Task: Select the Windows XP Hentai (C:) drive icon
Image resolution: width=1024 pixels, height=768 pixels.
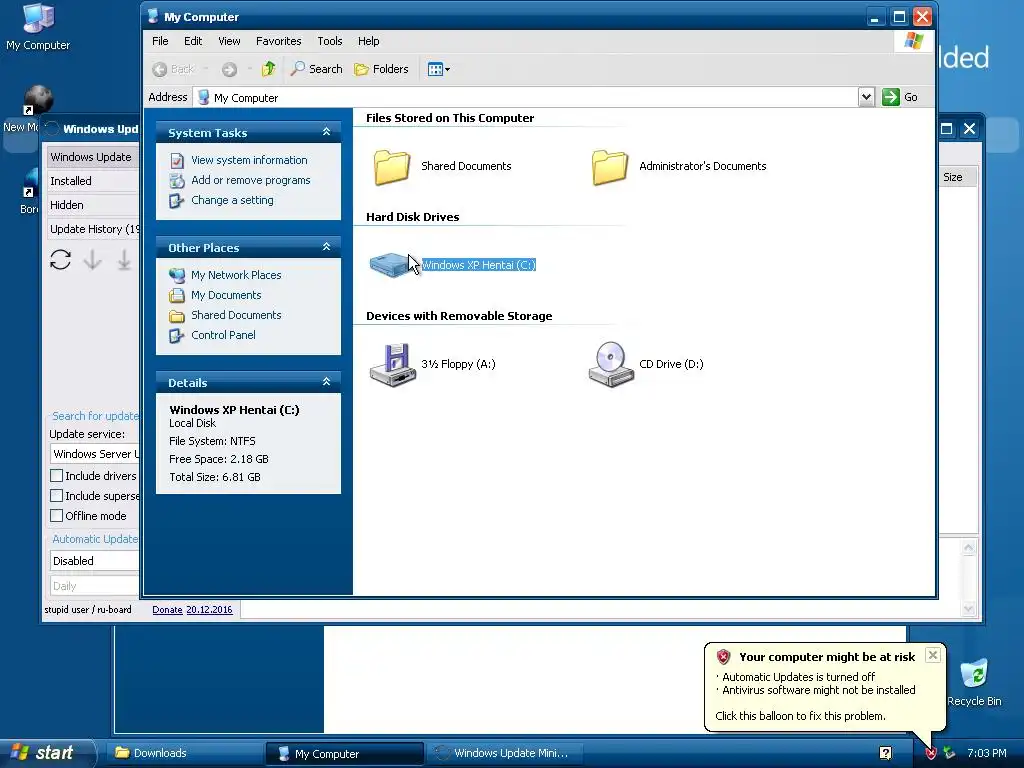Action: point(390,265)
